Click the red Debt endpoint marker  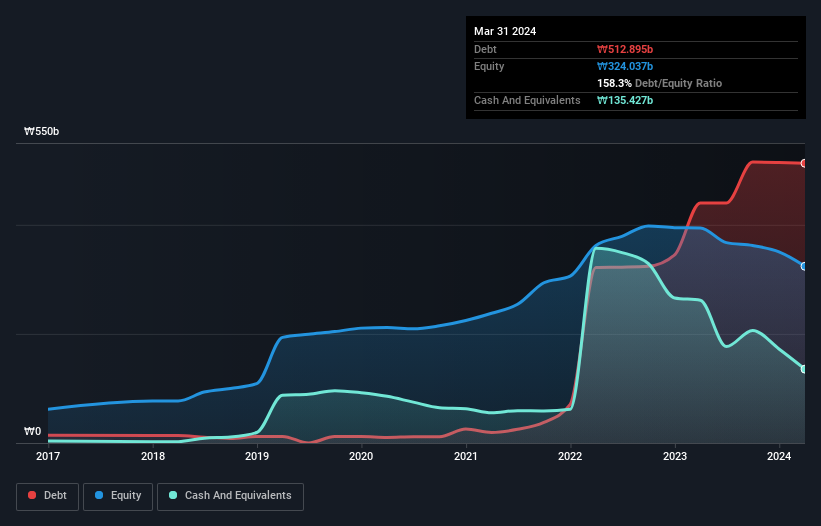click(804, 163)
